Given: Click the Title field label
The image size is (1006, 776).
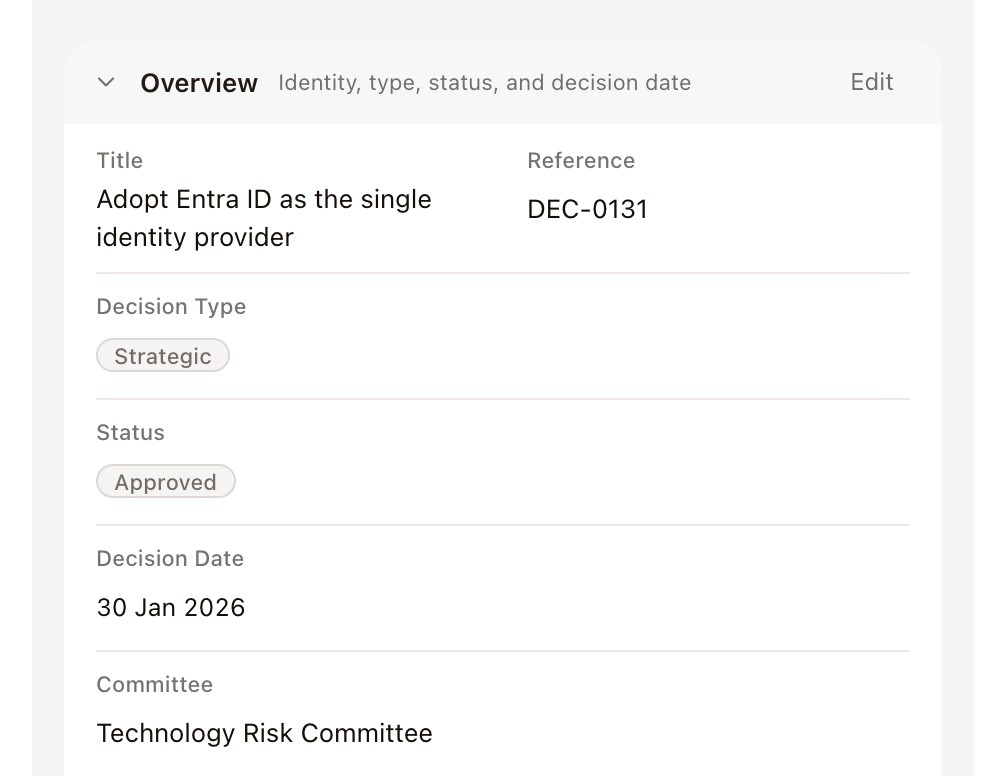Looking at the screenshot, I should point(119,160).
